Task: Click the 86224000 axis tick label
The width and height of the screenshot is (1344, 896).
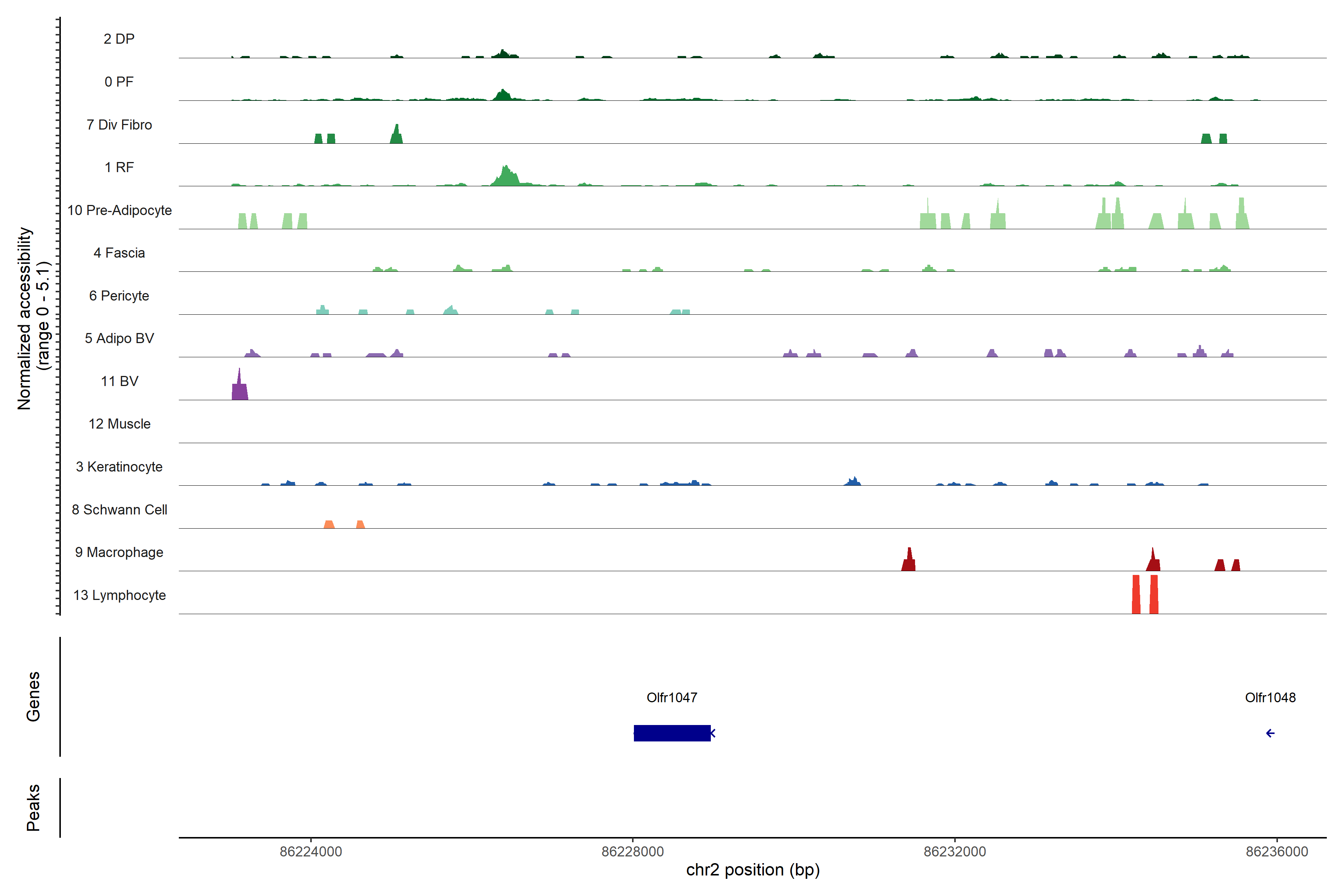Action: 310,852
